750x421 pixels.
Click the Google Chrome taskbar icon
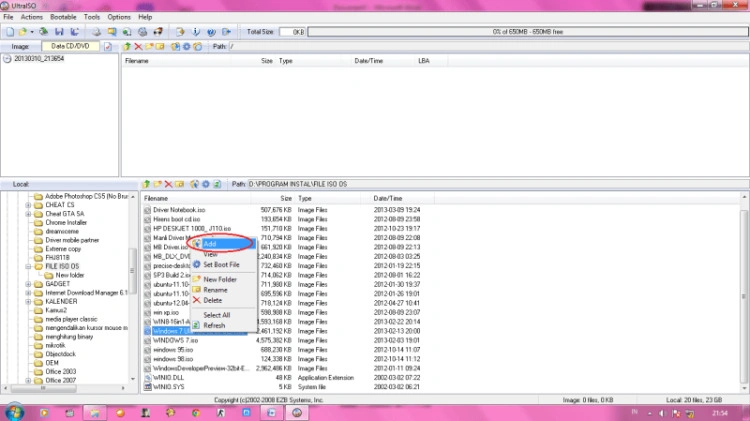point(196,412)
